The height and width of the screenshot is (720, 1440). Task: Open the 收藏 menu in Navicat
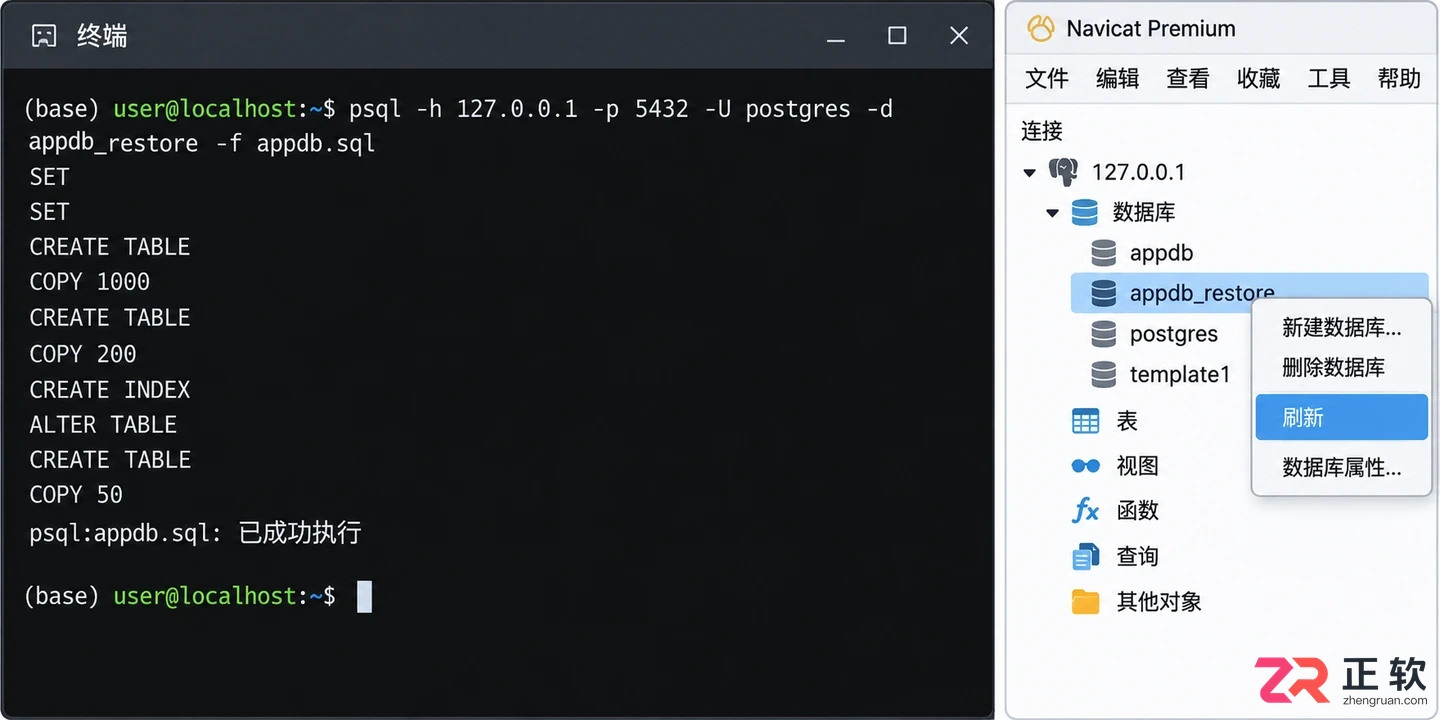click(x=1258, y=79)
